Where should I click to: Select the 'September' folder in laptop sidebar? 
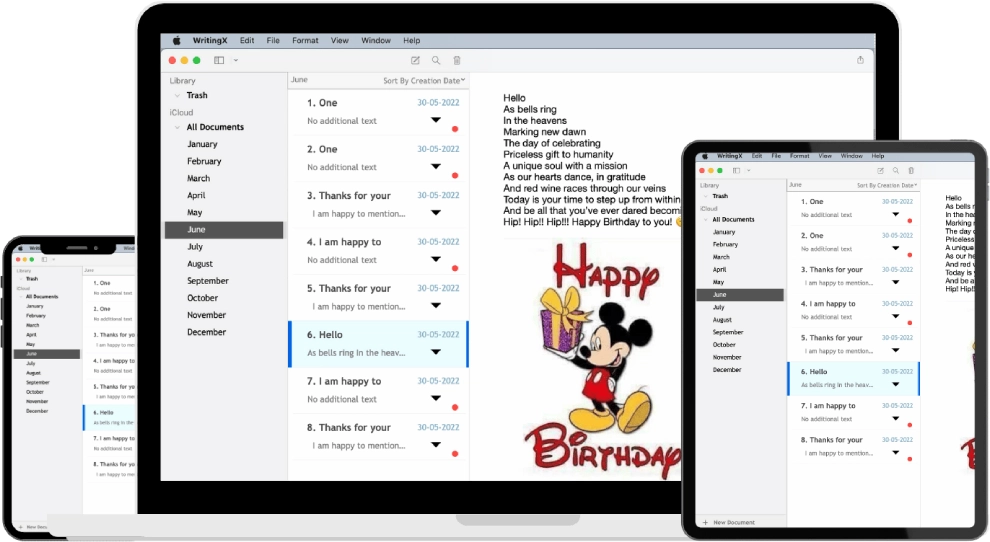click(x=208, y=281)
